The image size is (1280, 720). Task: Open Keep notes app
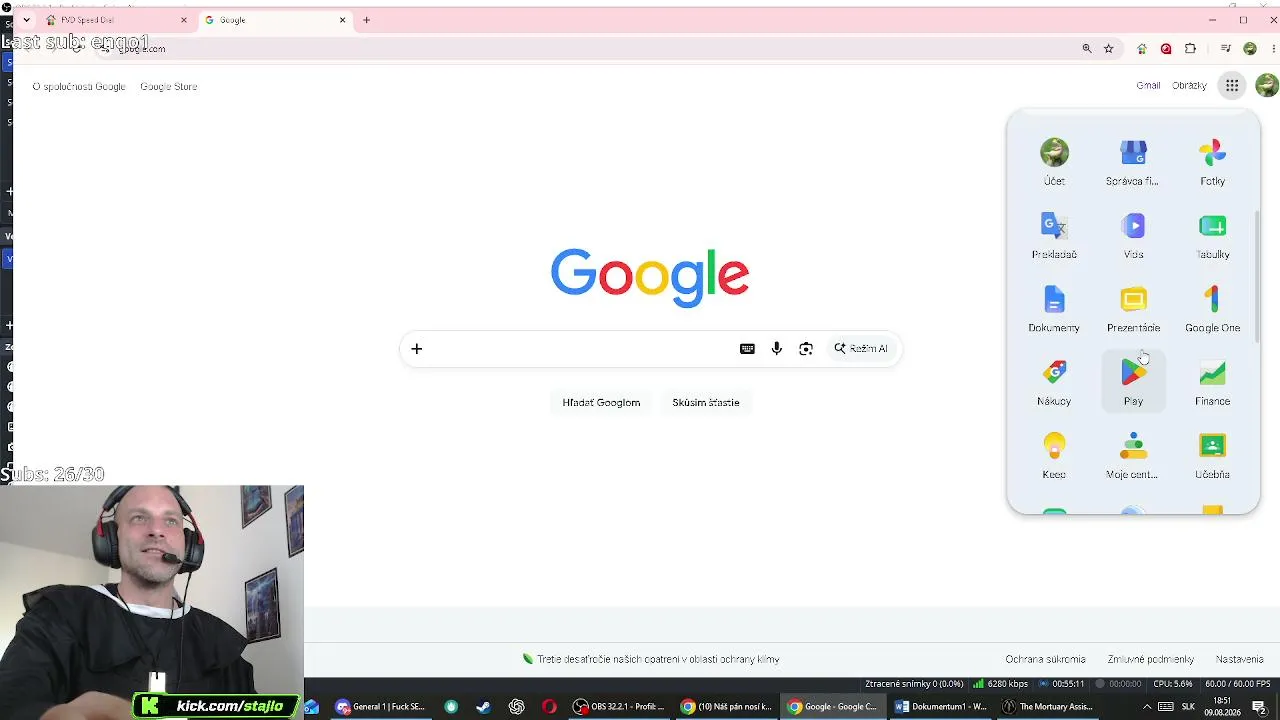1054,455
